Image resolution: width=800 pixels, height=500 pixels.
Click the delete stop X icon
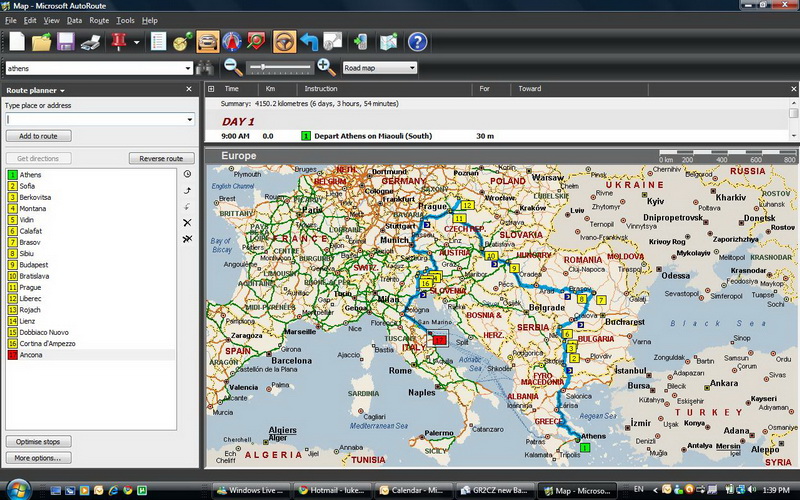tap(187, 222)
